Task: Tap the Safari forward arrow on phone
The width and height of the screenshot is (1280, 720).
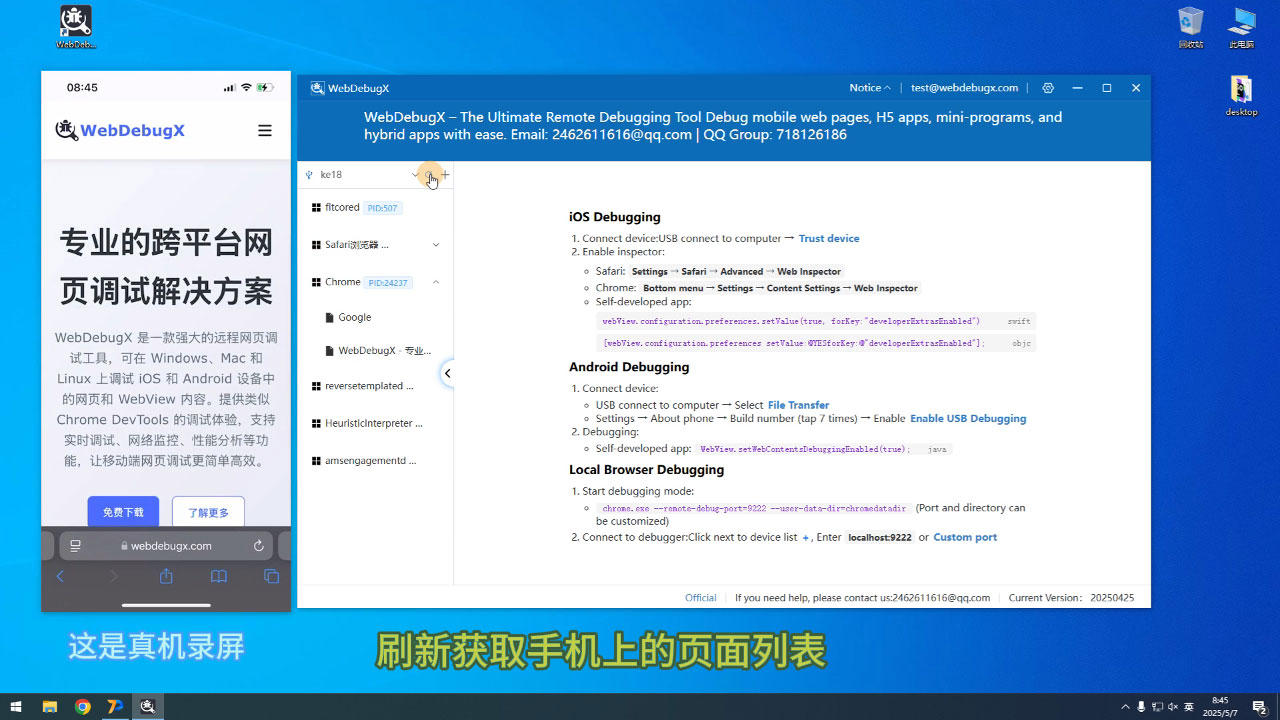Action: 113,576
